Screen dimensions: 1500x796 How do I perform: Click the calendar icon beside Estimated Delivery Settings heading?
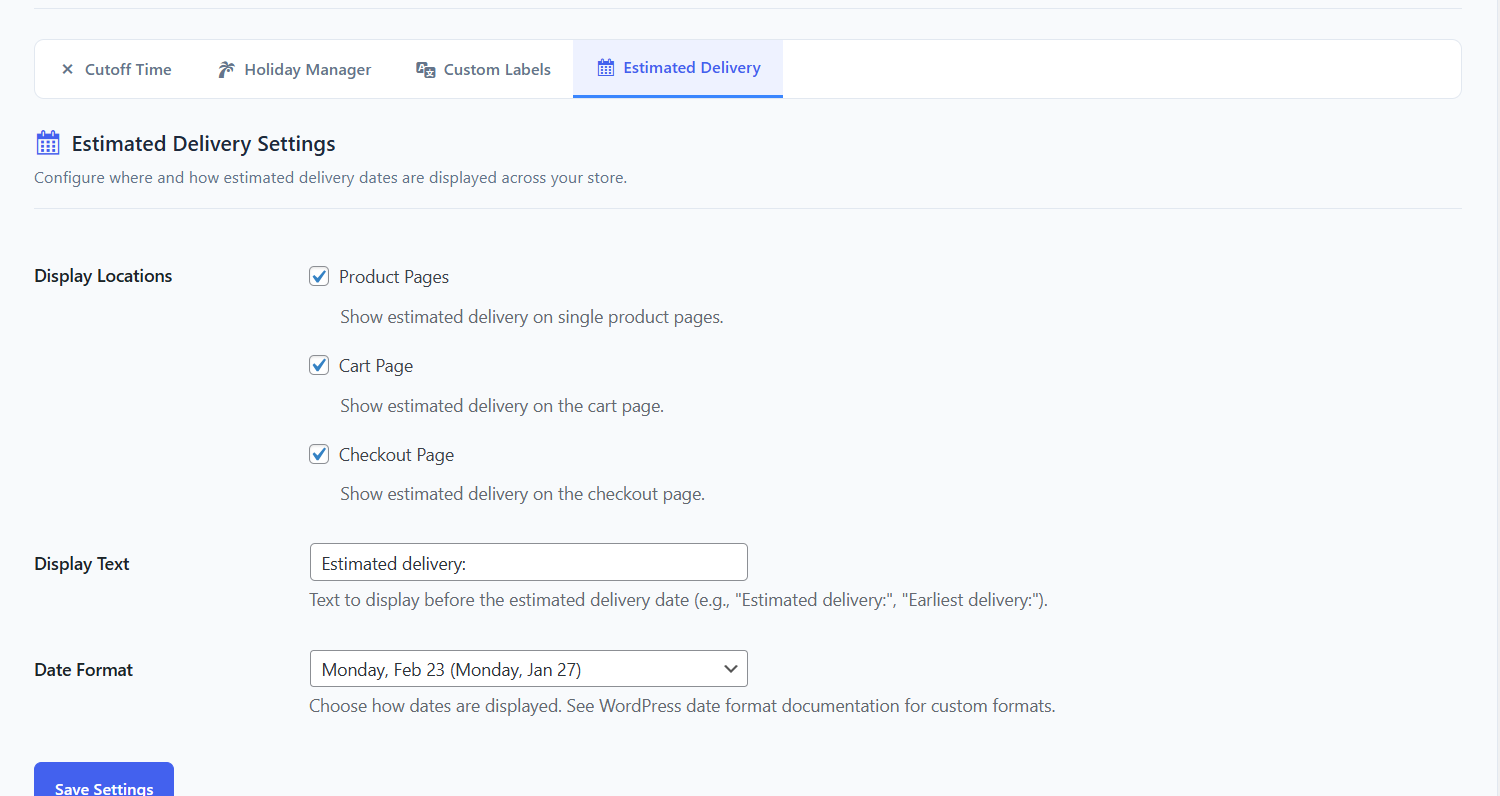point(47,142)
